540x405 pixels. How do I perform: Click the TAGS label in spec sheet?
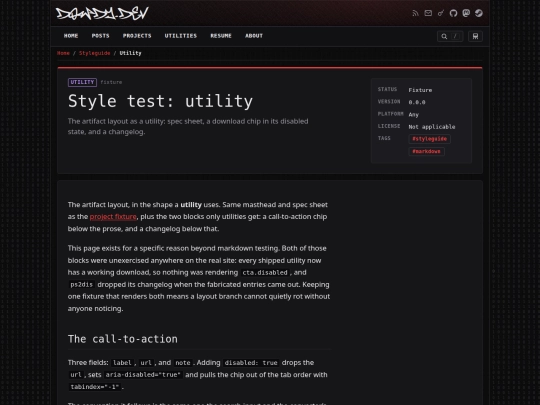pyautogui.click(x=384, y=138)
